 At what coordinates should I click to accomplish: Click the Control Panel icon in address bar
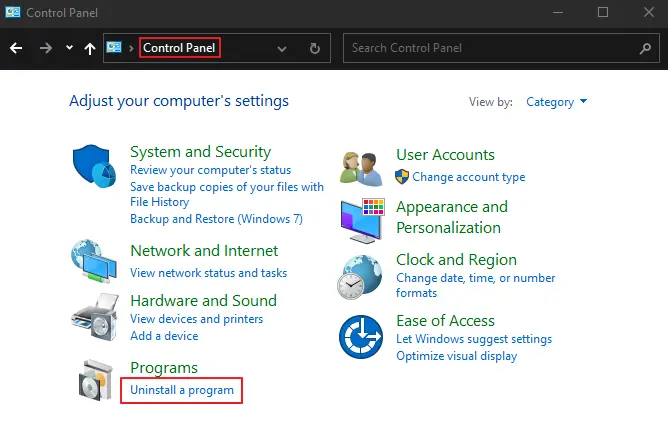coord(114,47)
